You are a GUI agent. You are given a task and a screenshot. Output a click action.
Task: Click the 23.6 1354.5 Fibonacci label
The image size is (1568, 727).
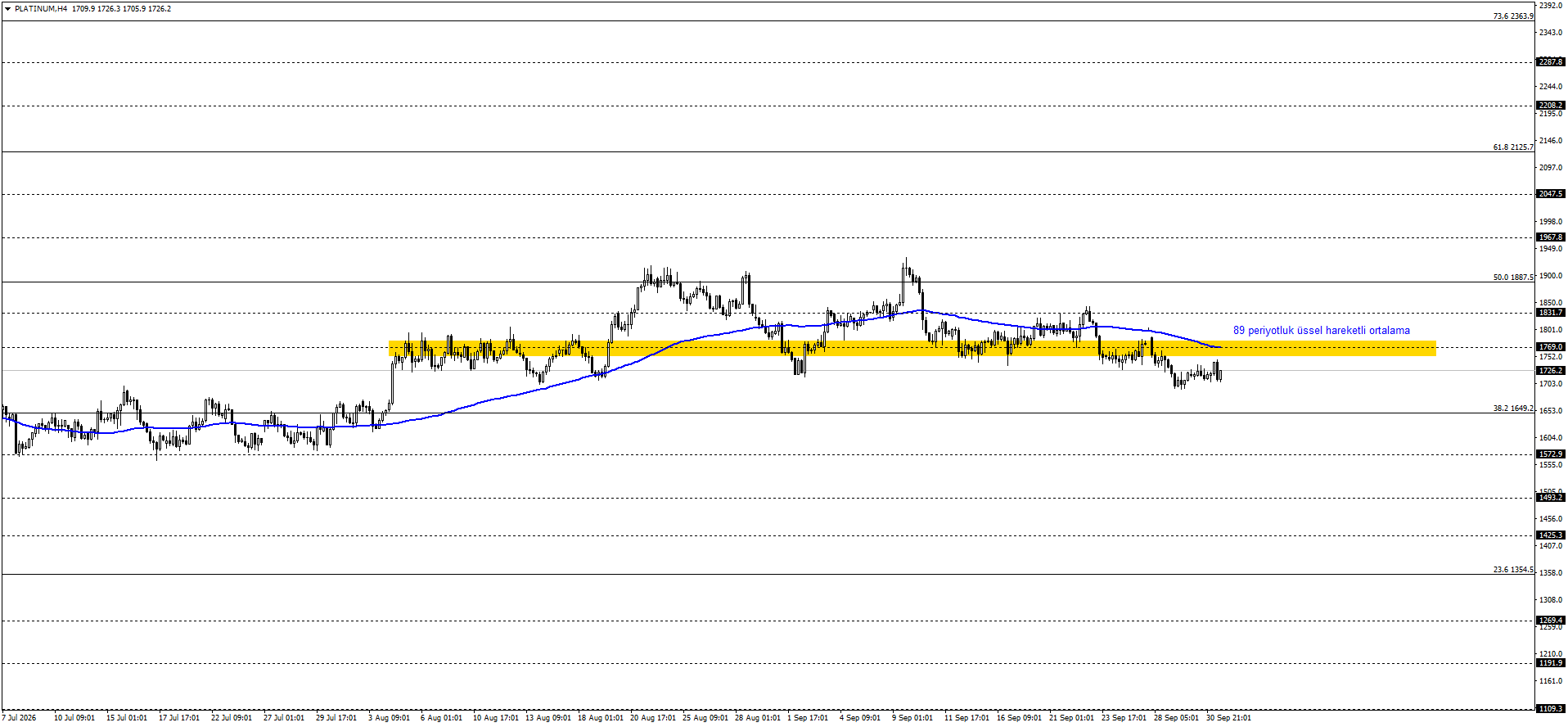click(1512, 570)
